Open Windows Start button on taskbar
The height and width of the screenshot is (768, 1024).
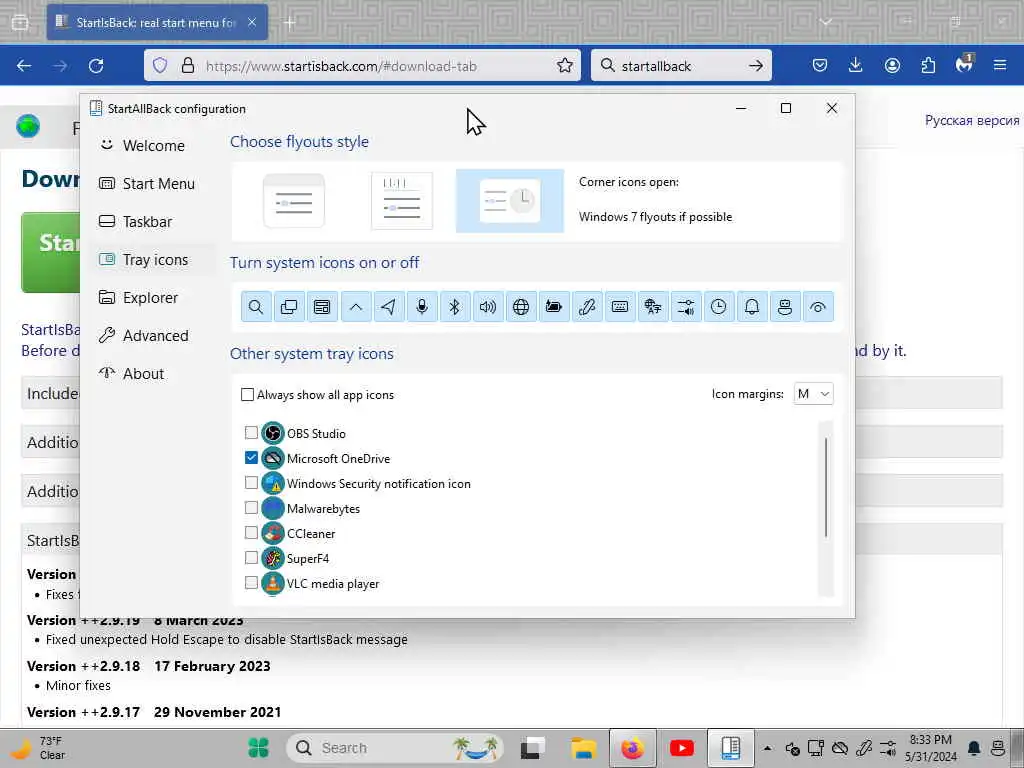pos(259,748)
